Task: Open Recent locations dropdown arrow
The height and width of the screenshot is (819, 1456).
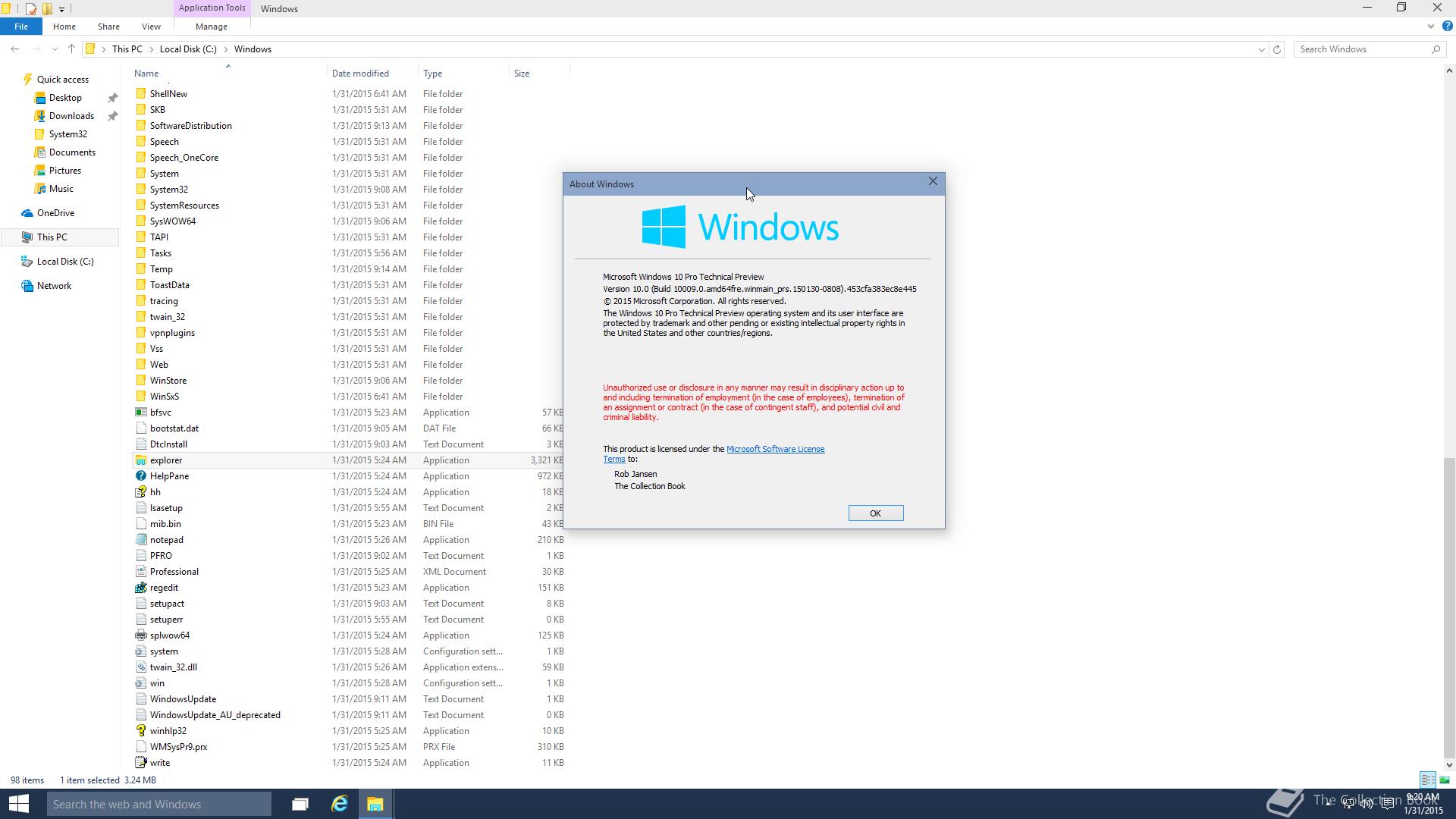Action: pyautogui.click(x=55, y=49)
